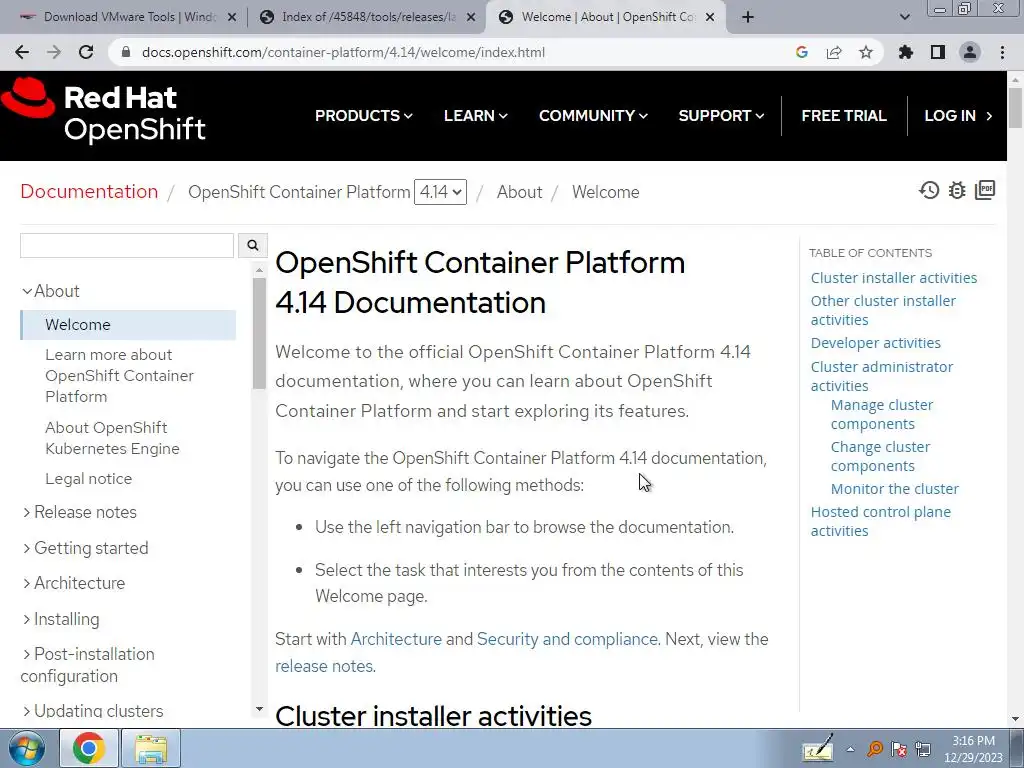Download the PDF version icon

click(985, 190)
